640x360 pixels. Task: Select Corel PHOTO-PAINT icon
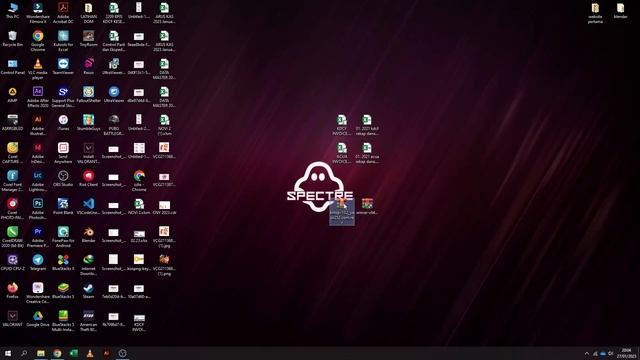click(13, 208)
